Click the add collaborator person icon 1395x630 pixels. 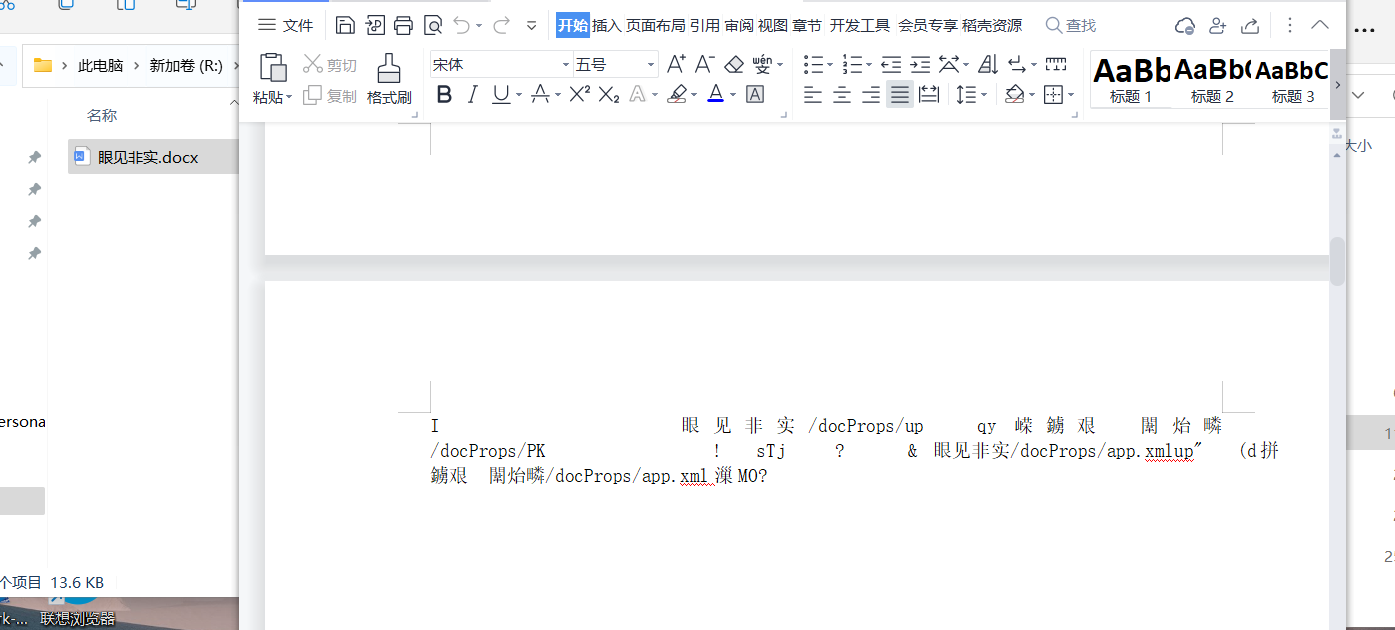(x=1217, y=25)
